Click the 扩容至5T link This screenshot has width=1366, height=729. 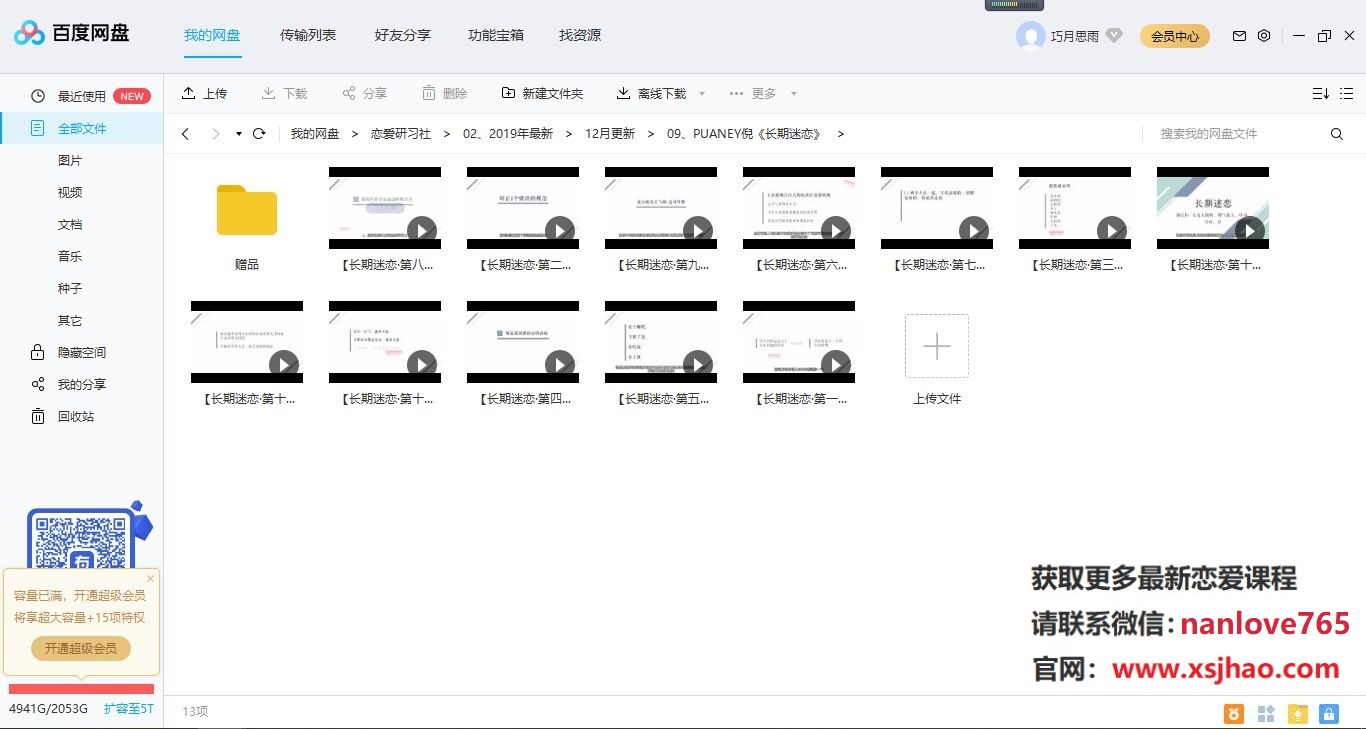[x=129, y=709]
